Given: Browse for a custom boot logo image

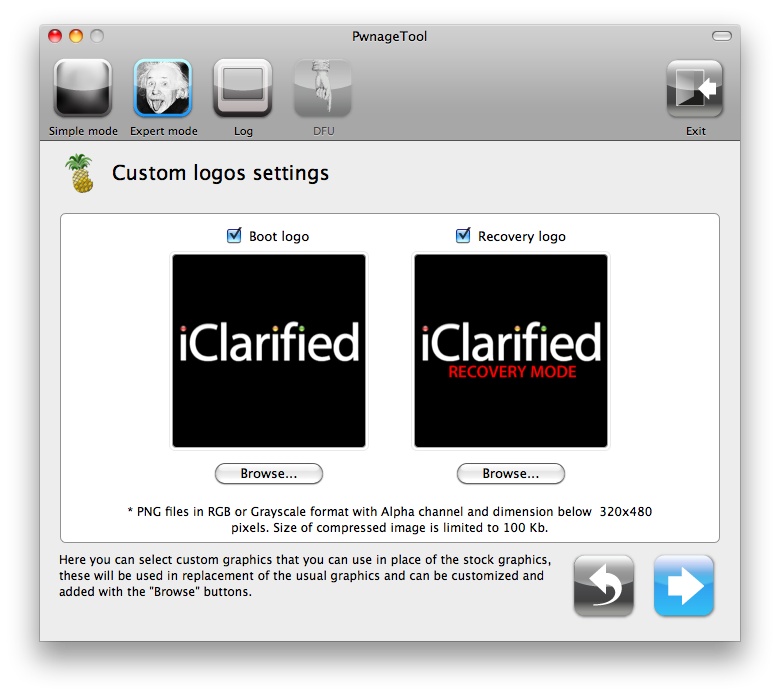Looking at the screenshot, I should click(x=269, y=473).
